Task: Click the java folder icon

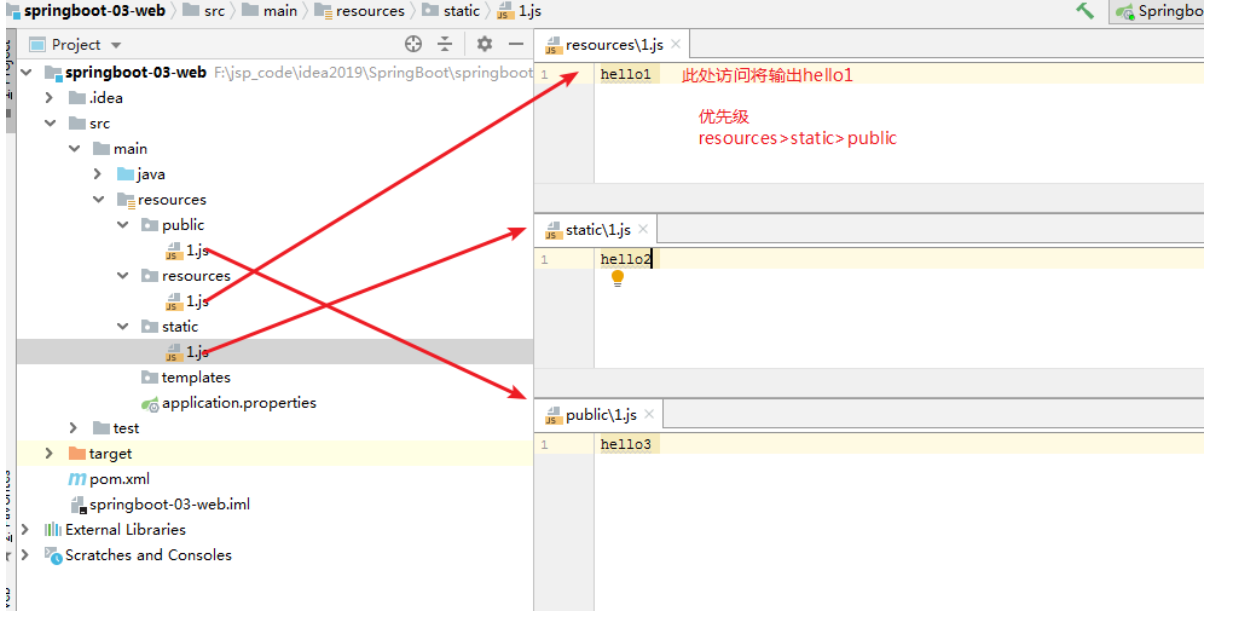Action: (x=126, y=174)
